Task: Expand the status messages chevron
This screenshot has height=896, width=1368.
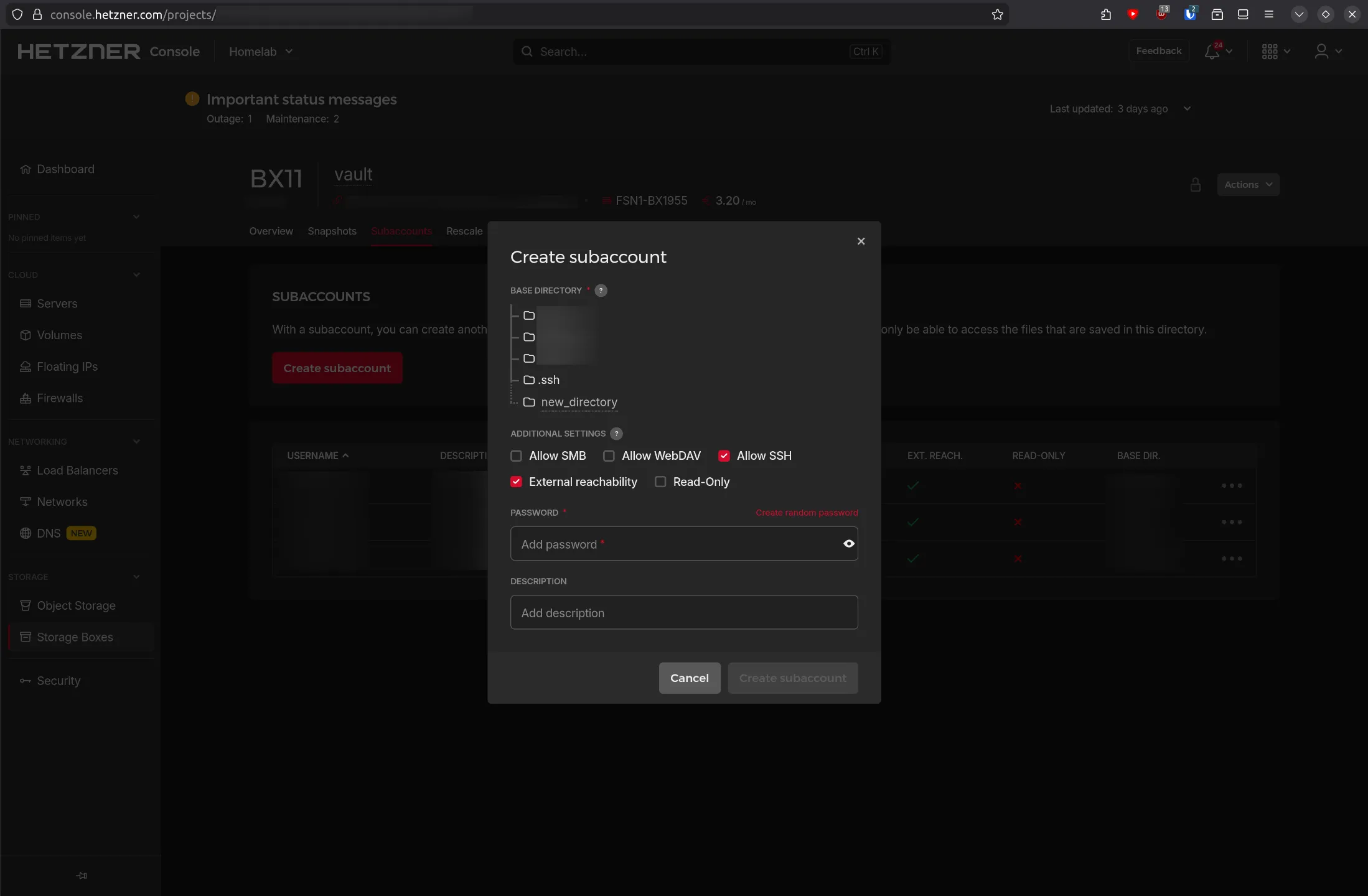Action: coord(1187,109)
